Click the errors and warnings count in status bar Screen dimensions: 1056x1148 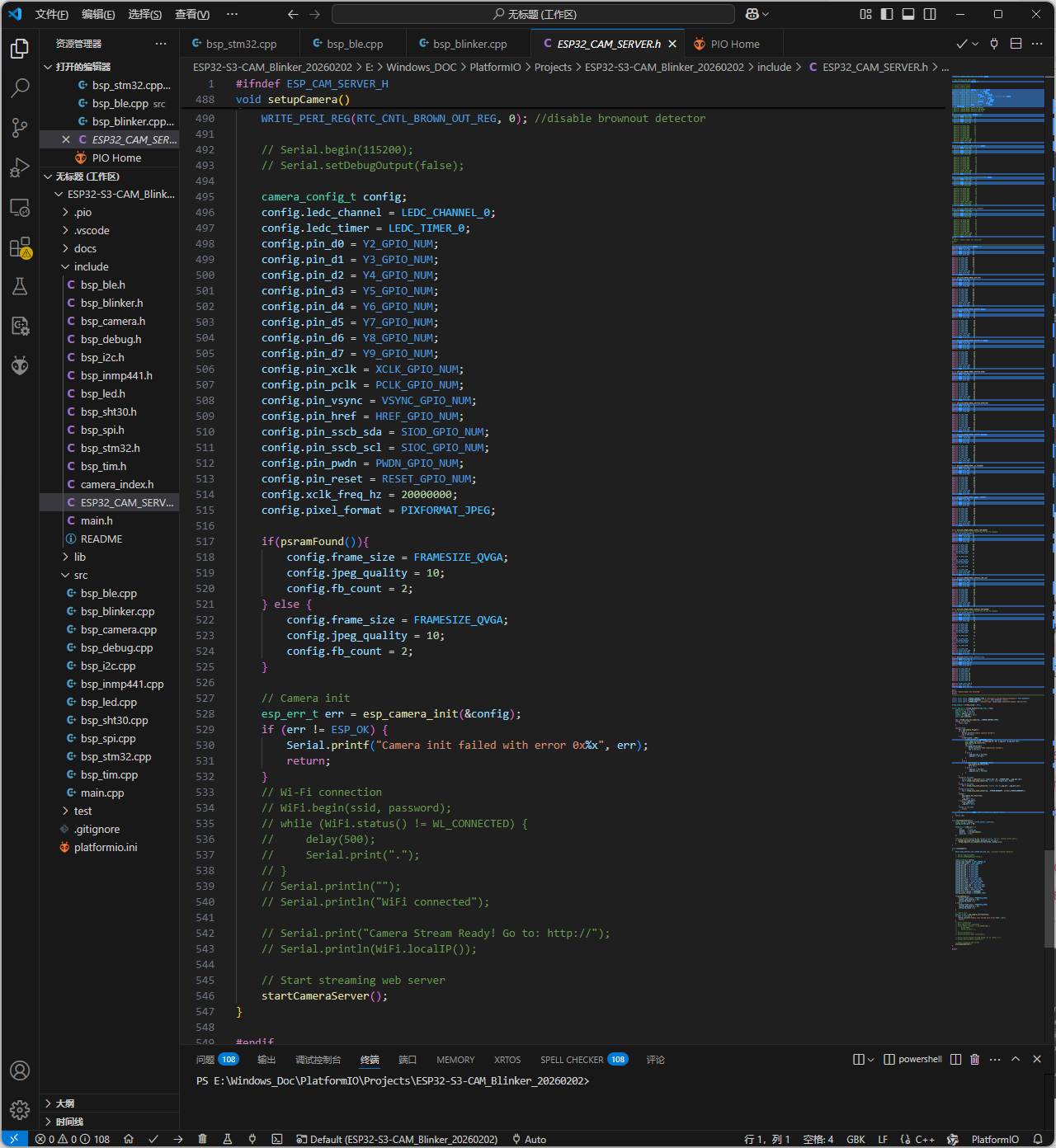[73, 1139]
